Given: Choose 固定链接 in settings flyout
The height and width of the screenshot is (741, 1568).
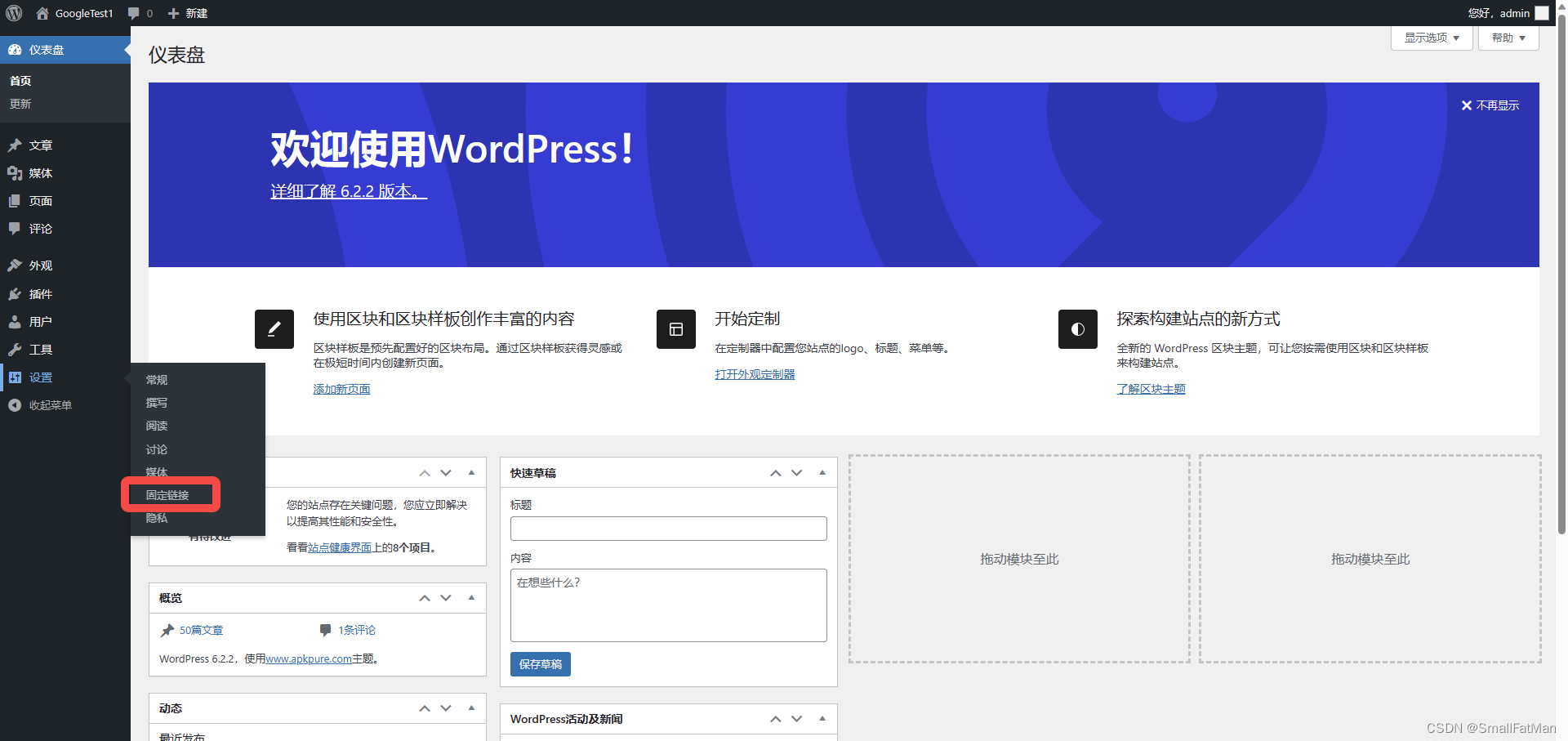Looking at the screenshot, I should click(167, 495).
